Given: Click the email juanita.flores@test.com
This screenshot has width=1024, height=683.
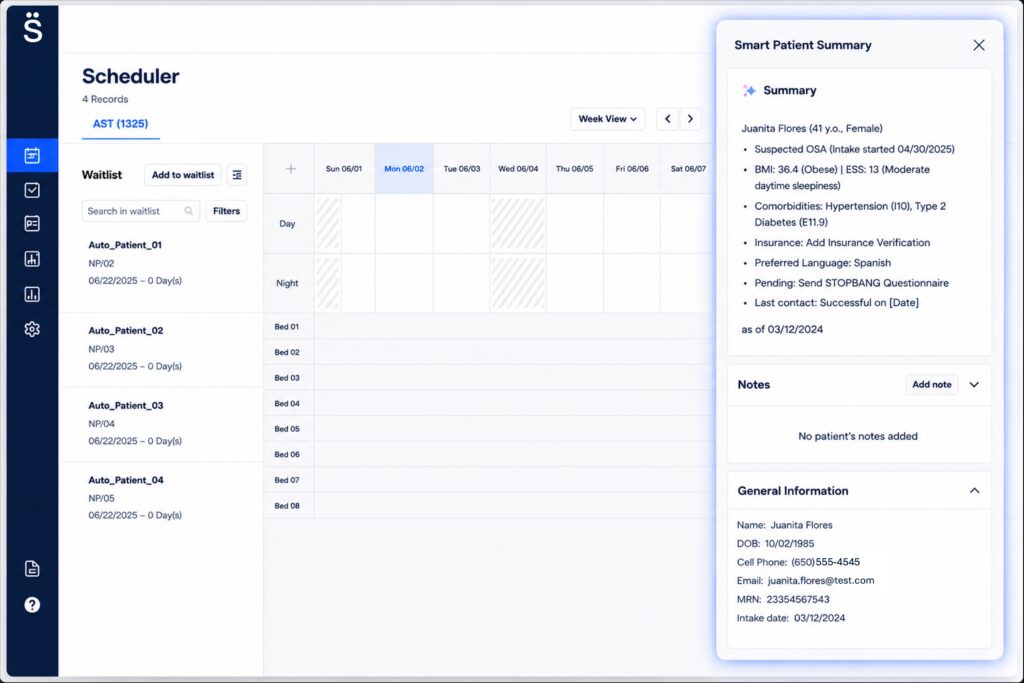Looking at the screenshot, I should point(821,580).
